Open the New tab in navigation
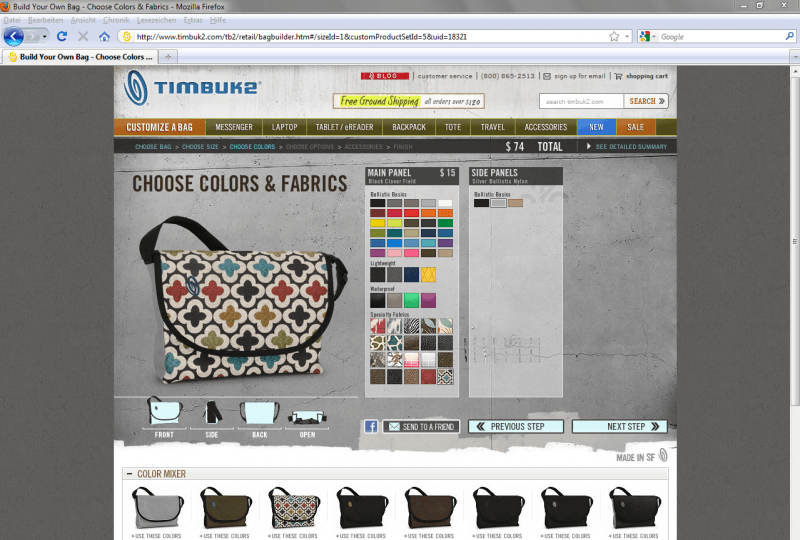The width and height of the screenshot is (800, 540). [596, 127]
